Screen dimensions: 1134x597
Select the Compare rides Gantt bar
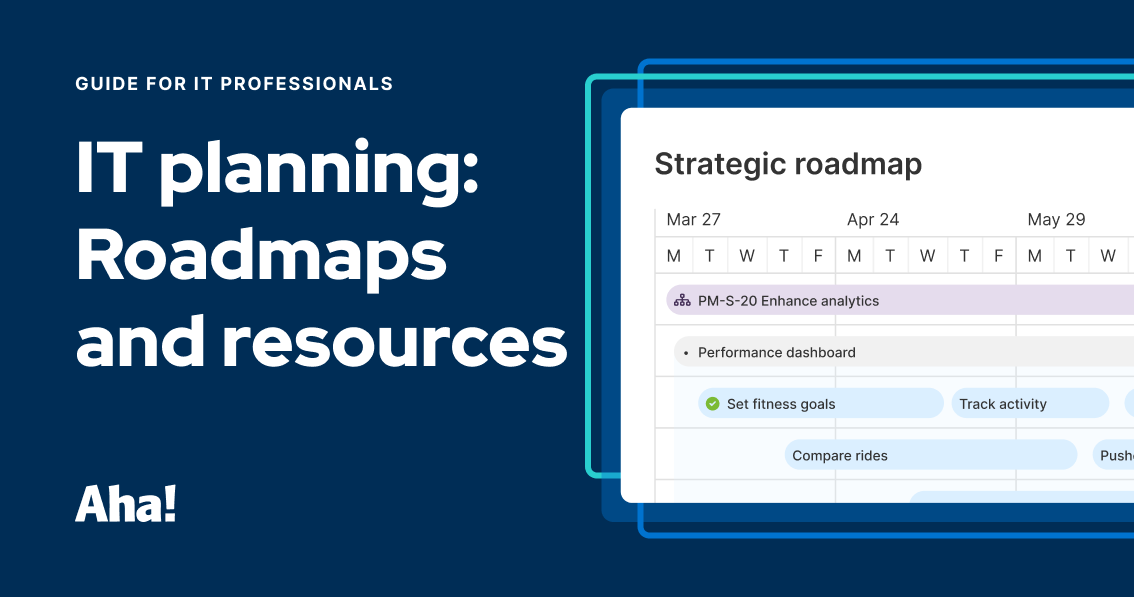[930, 455]
